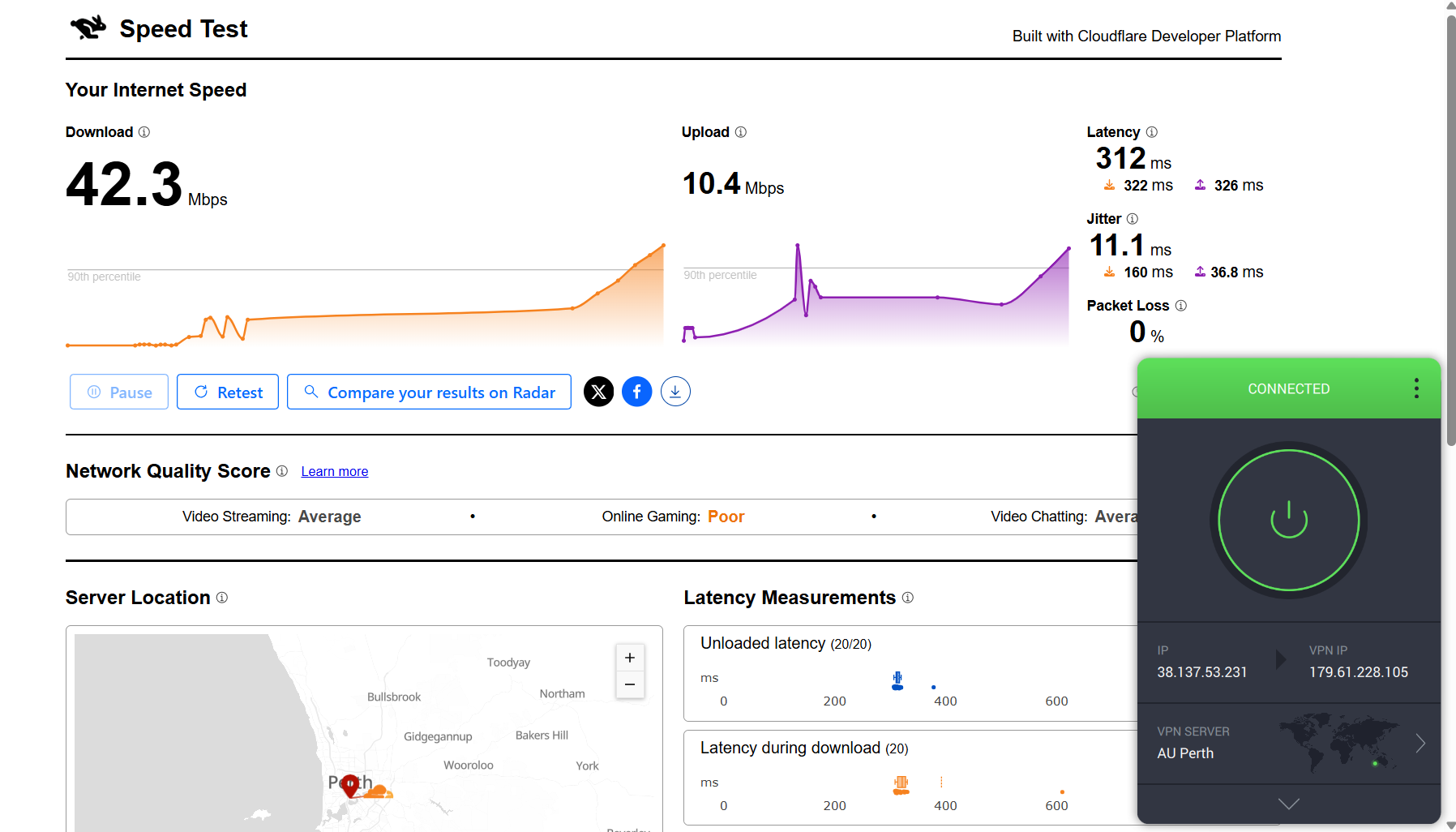Open the Download info tooltip icon
Viewport: 1456px width, 832px height.
tap(144, 132)
